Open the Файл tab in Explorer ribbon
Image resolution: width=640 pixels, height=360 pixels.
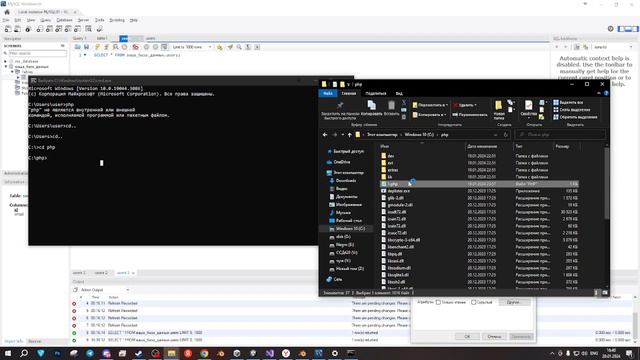pos(327,93)
